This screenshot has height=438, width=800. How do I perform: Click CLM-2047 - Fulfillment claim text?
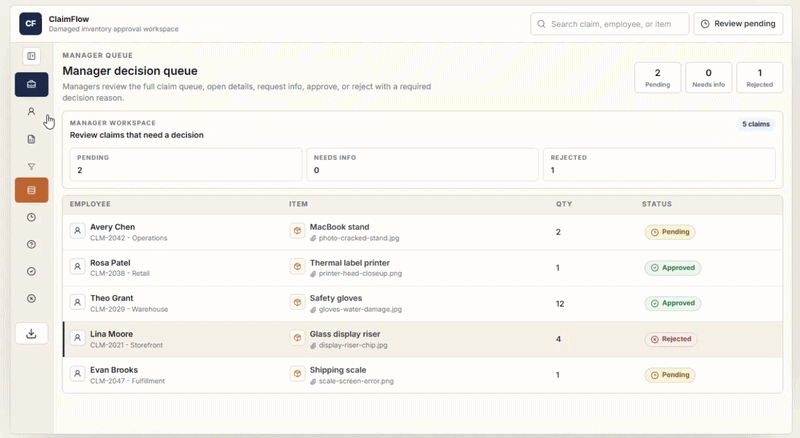click(x=128, y=381)
